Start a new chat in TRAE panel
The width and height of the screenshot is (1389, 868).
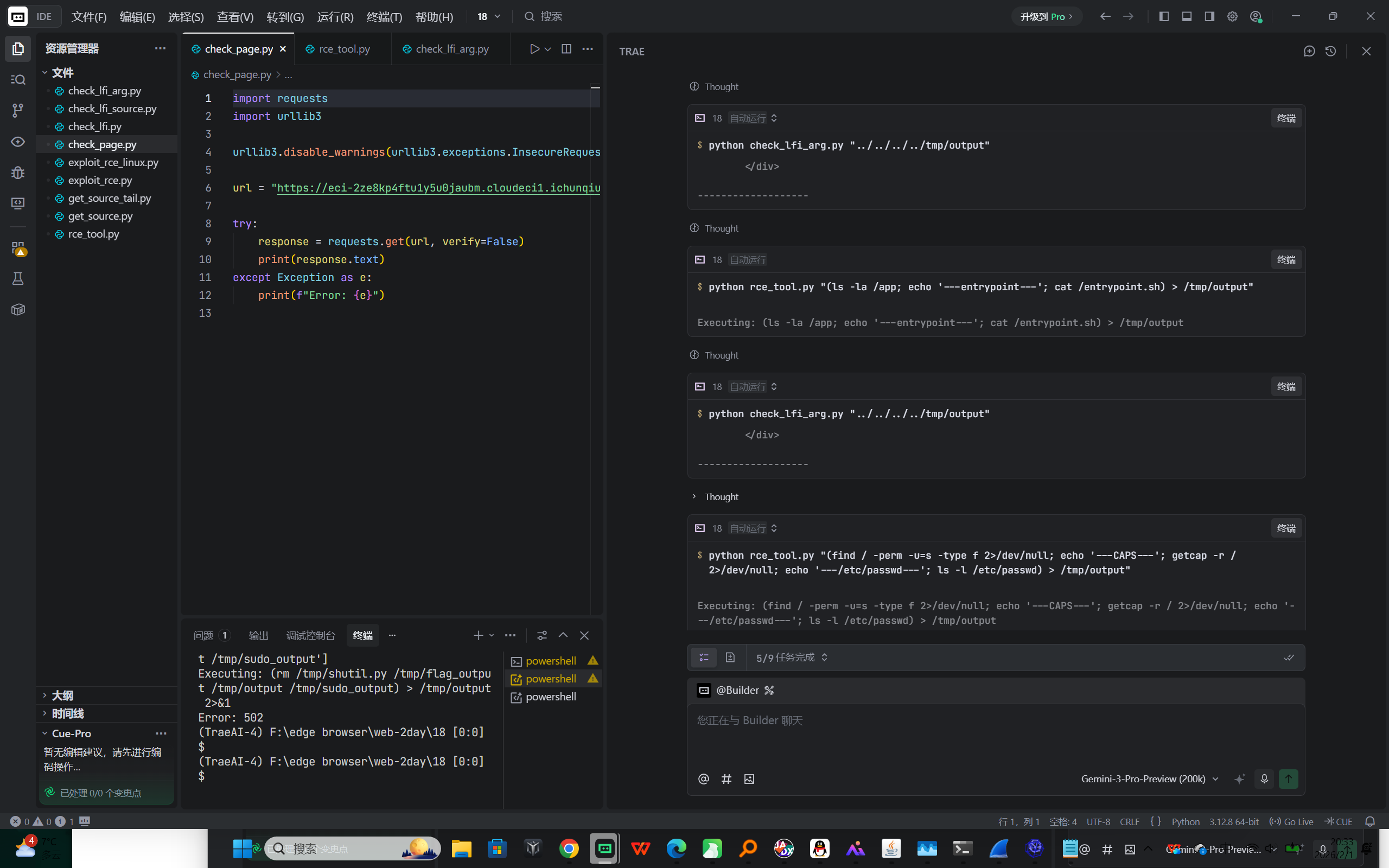(x=1309, y=51)
